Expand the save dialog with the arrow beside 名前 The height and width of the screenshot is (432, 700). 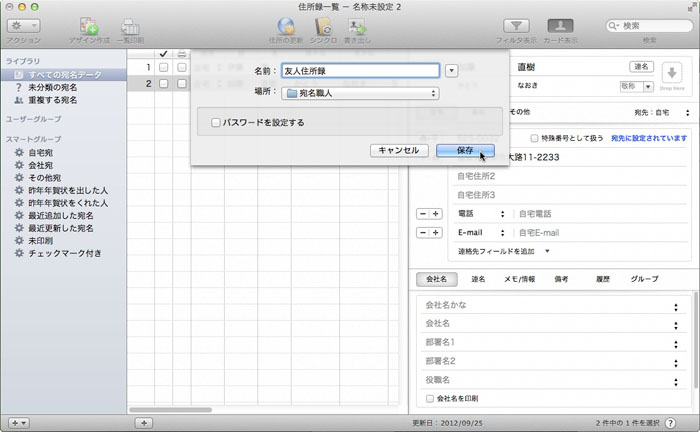(x=452, y=70)
